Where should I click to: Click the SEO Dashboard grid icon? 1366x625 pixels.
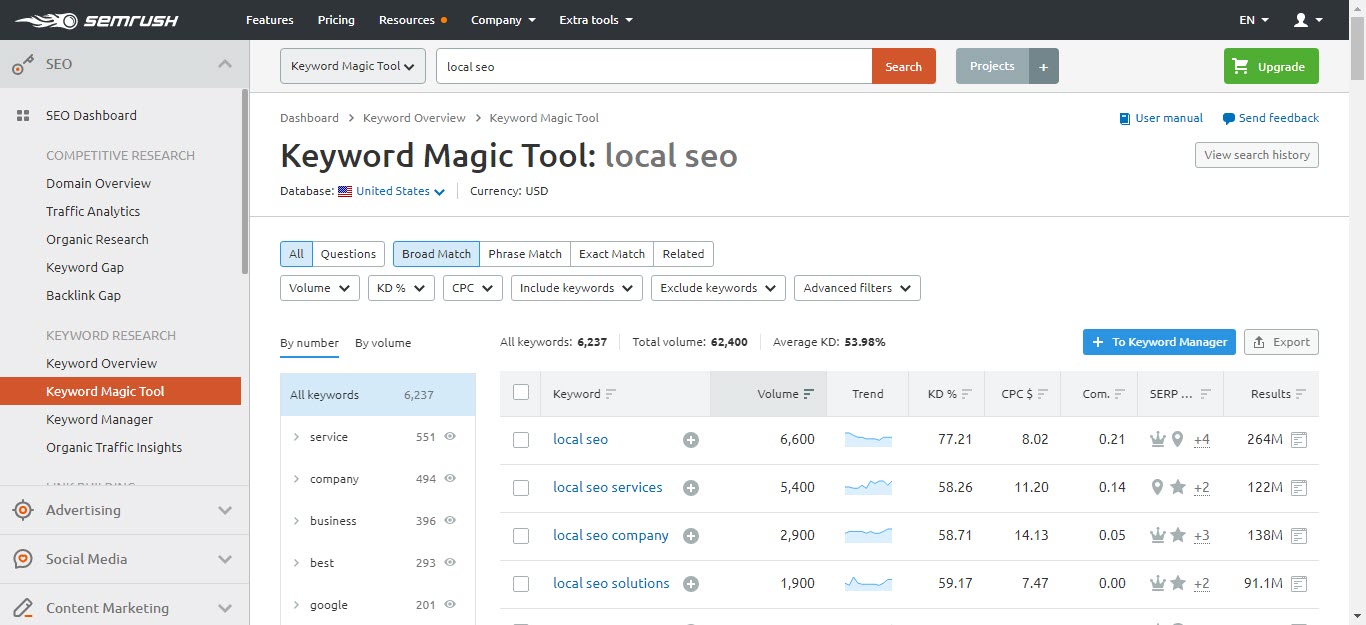coord(23,116)
